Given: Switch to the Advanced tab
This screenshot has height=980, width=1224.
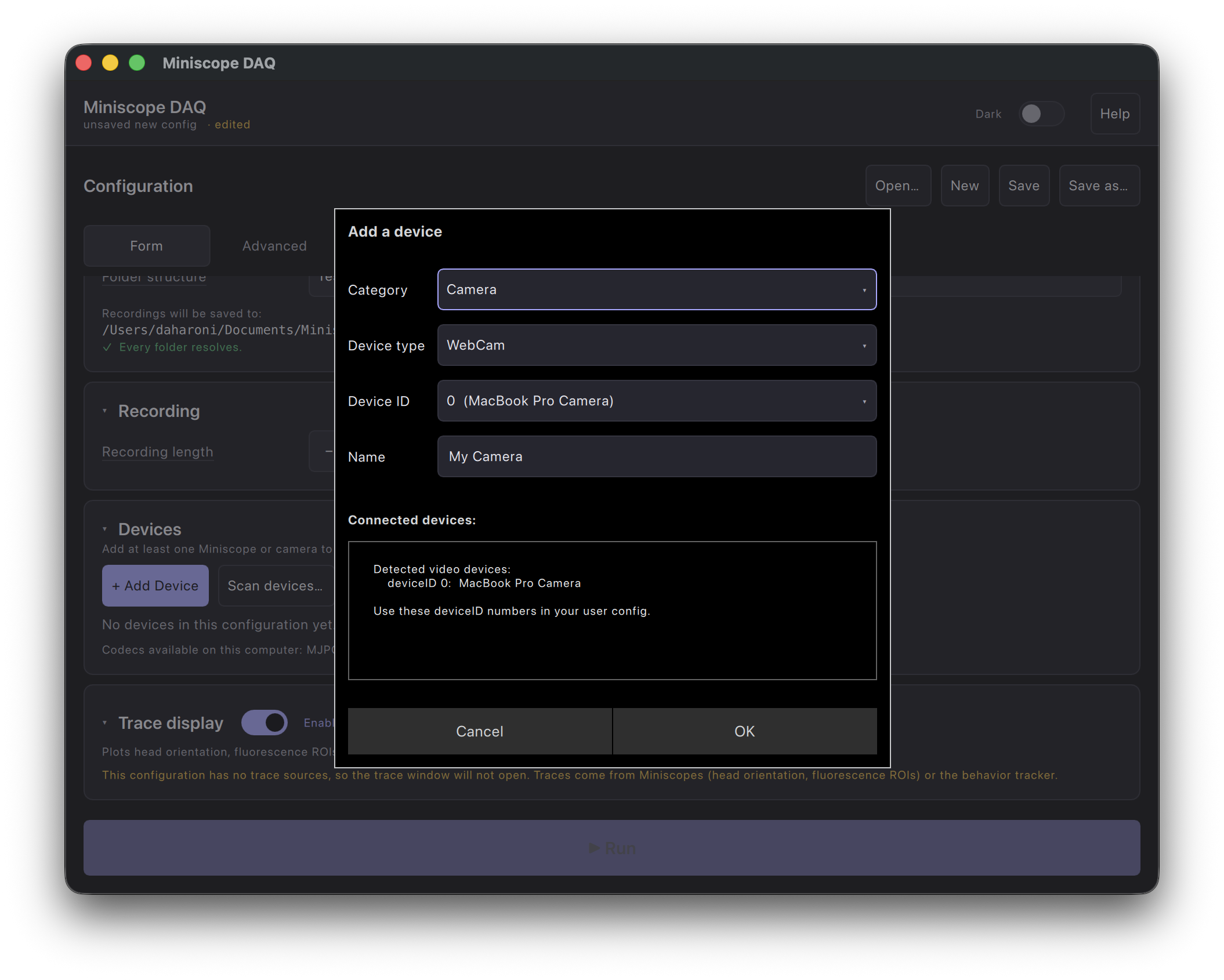Looking at the screenshot, I should coord(274,246).
